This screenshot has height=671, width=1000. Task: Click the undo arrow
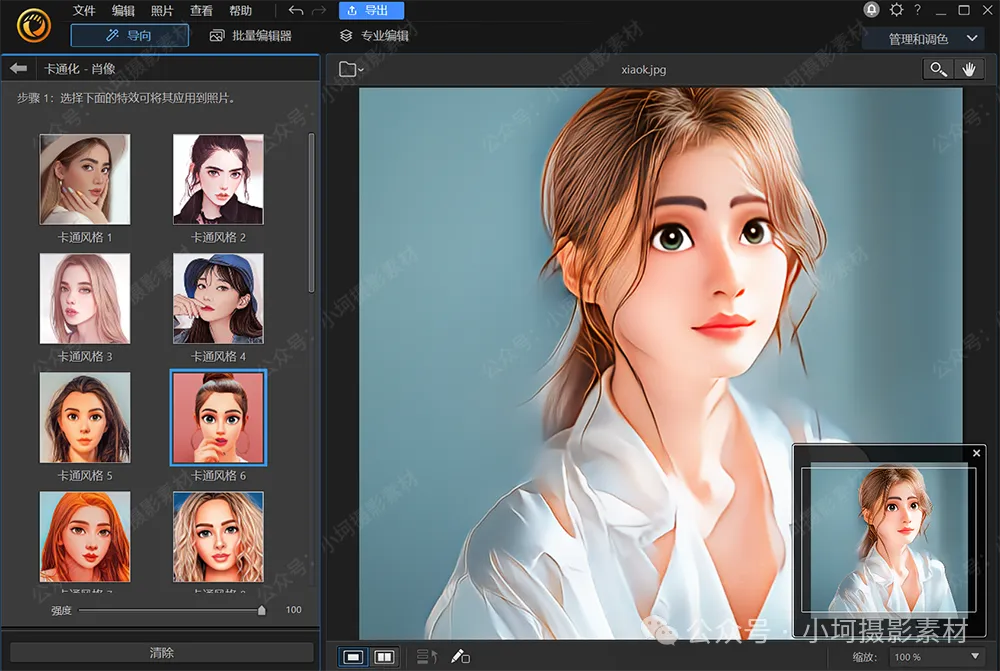point(295,11)
